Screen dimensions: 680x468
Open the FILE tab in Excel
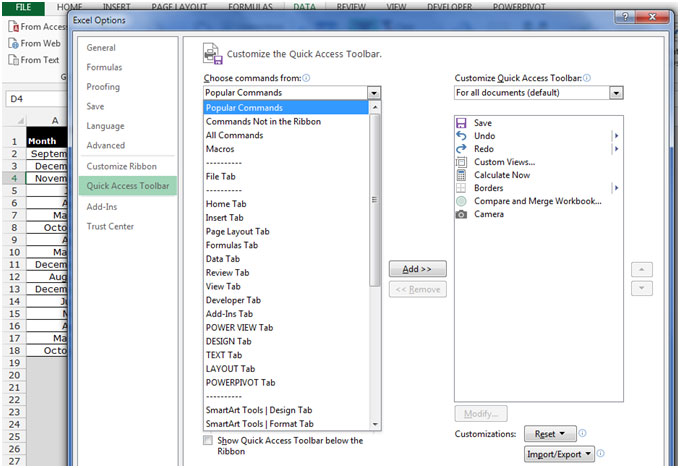[23, 7]
